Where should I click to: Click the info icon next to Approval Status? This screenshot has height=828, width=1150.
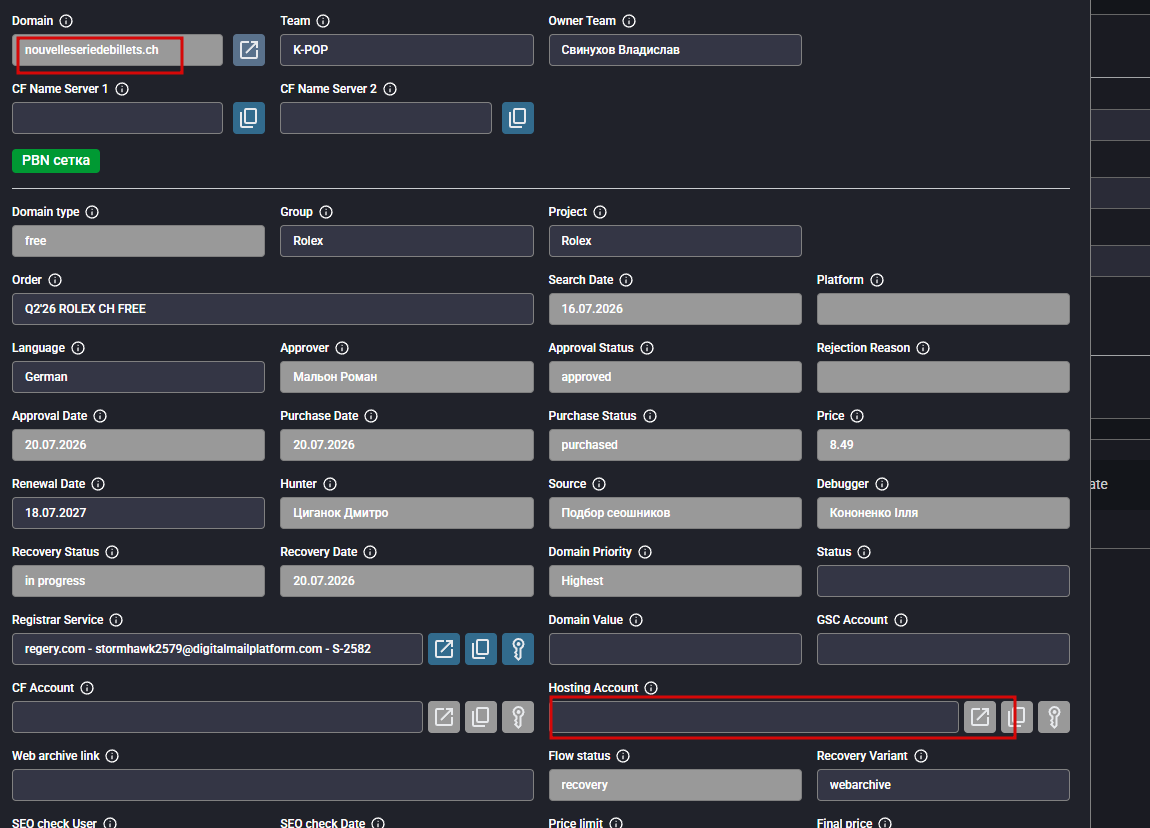[647, 348]
